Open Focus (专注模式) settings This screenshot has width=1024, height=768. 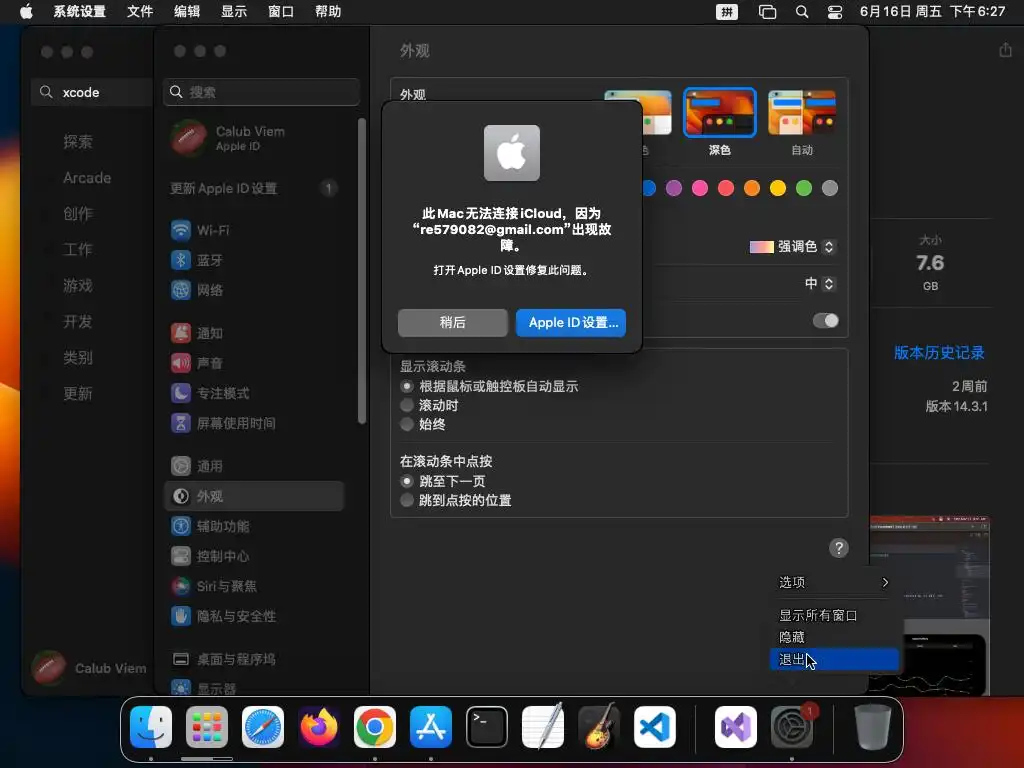click(253, 393)
